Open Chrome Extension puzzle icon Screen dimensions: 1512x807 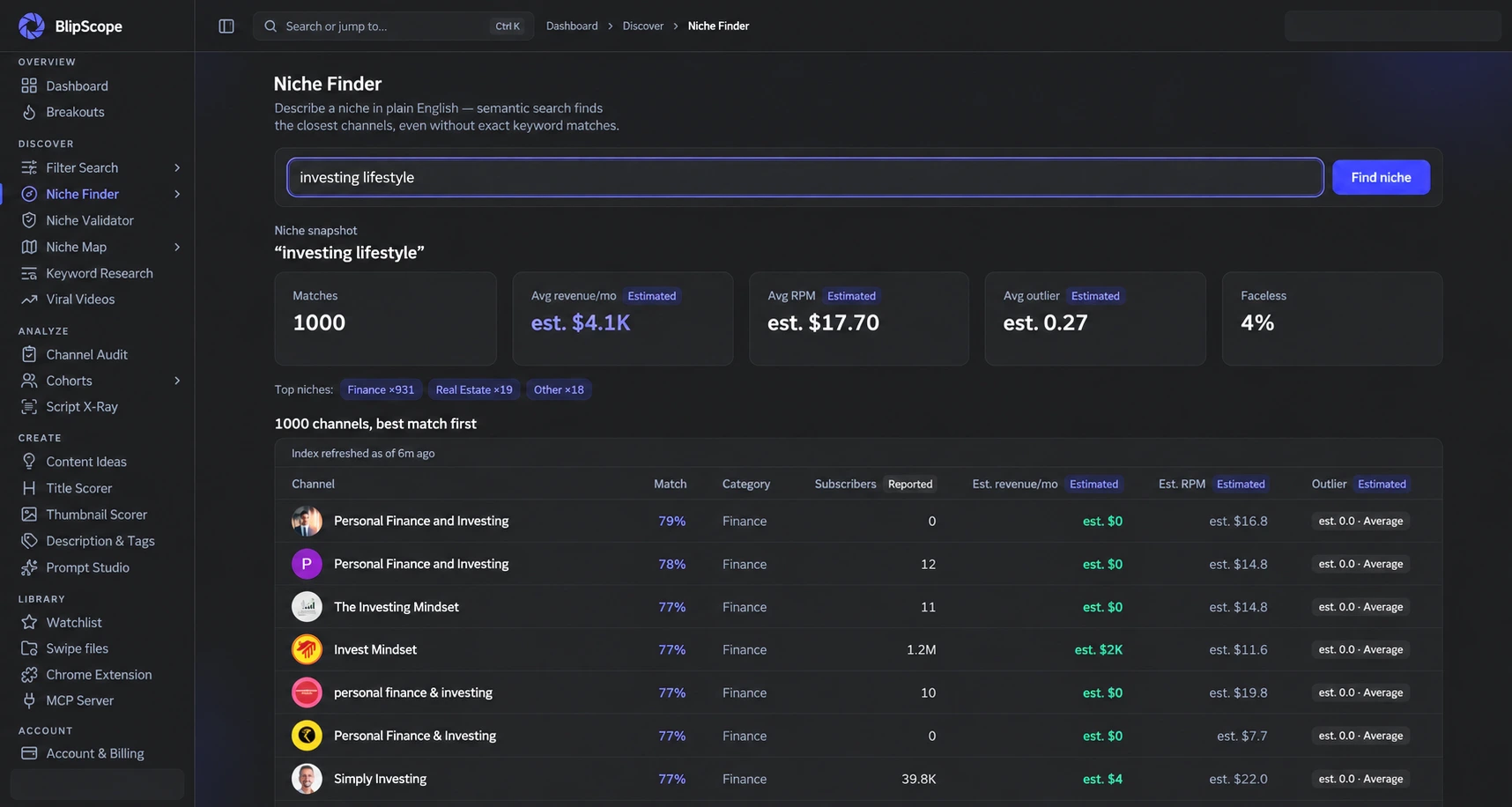click(x=29, y=675)
